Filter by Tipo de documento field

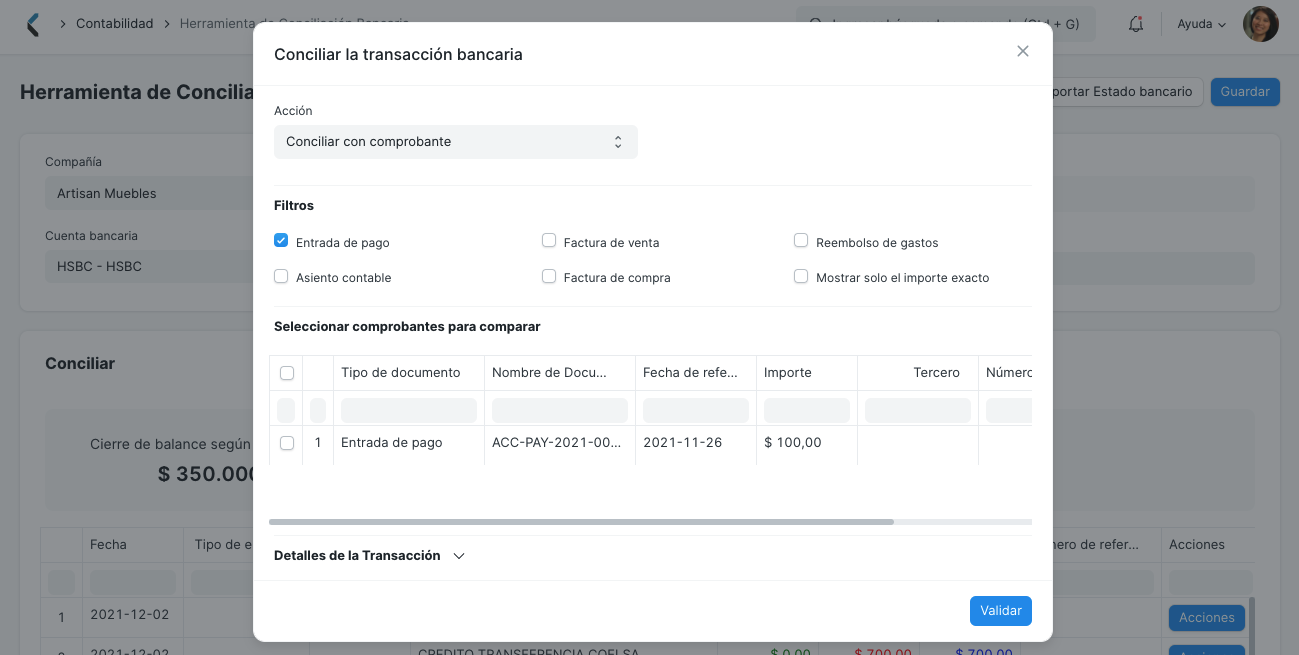pos(409,410)
